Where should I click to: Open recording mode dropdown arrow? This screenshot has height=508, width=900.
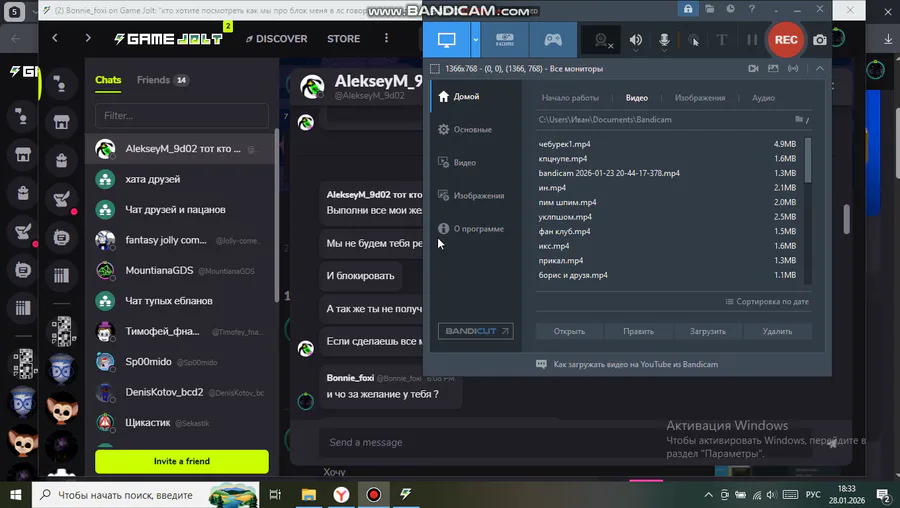[475, 40]
